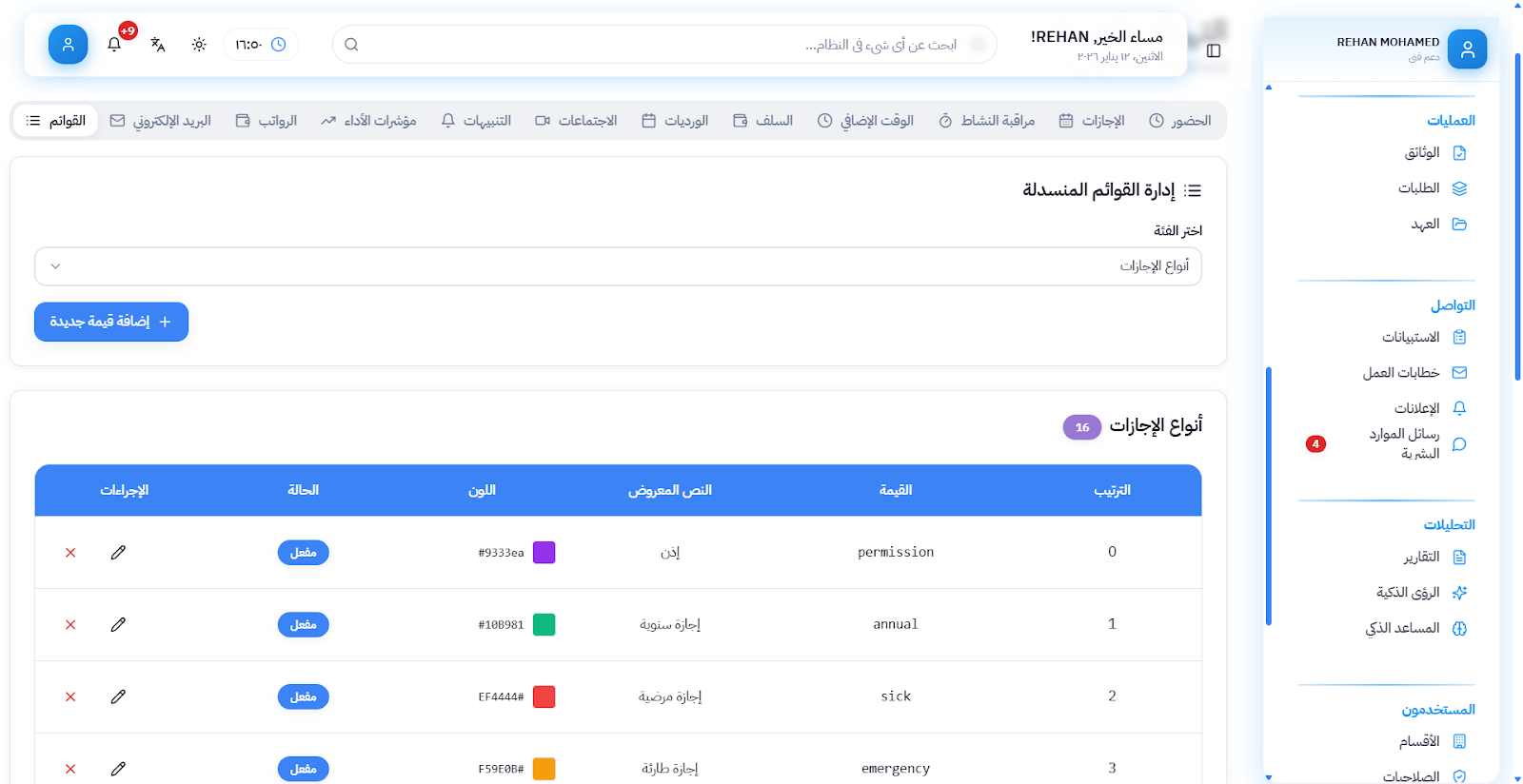Edit the sick leave row

(x=118, y=696)
